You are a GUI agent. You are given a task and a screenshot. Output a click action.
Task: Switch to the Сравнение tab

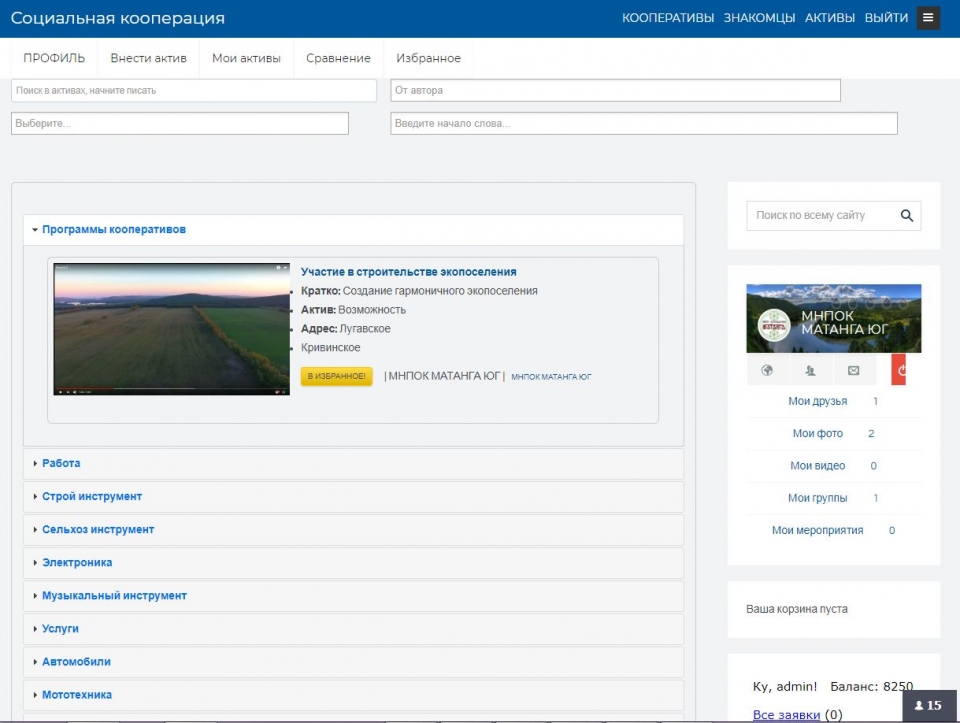click(338, 58)
